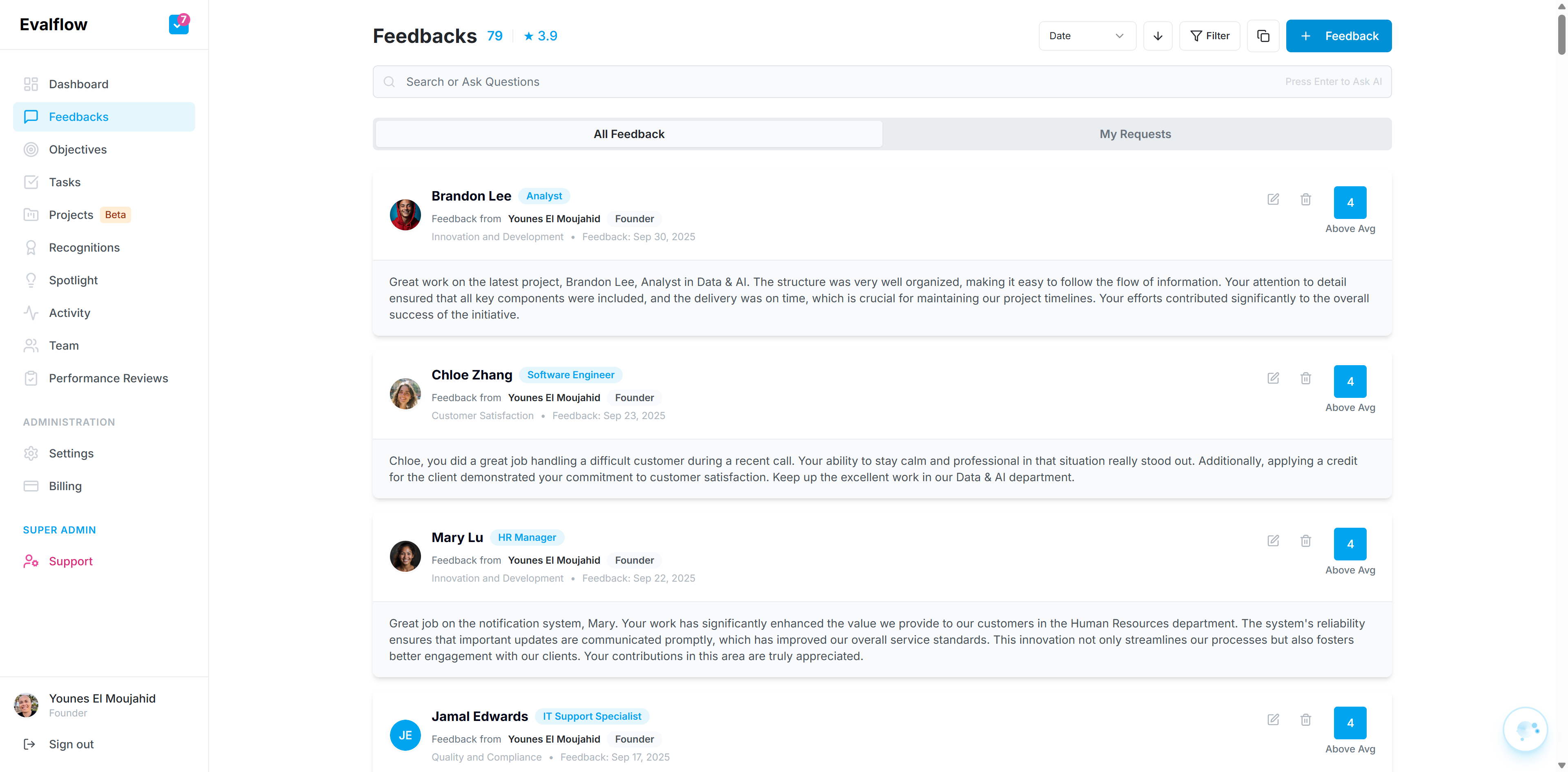Edit Jamal Edwards' feedback via pencil icon

point(1273,720)
